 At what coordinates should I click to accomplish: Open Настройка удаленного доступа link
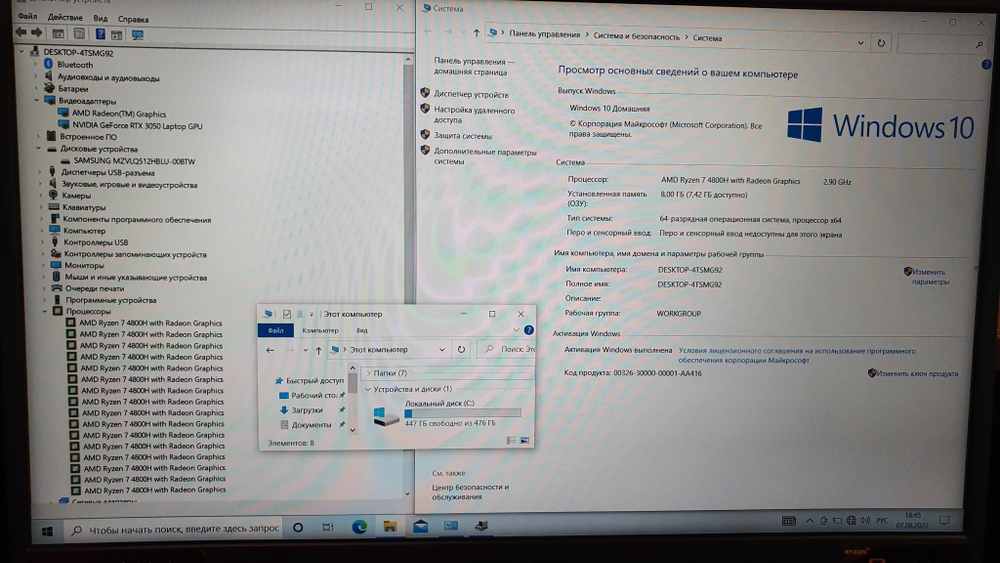point(474,115)
